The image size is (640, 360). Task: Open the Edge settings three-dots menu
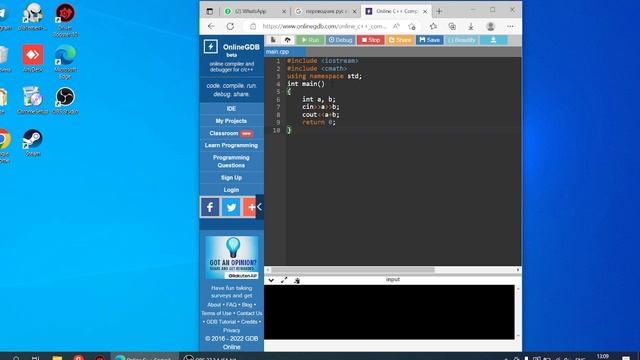click(510, 26)
